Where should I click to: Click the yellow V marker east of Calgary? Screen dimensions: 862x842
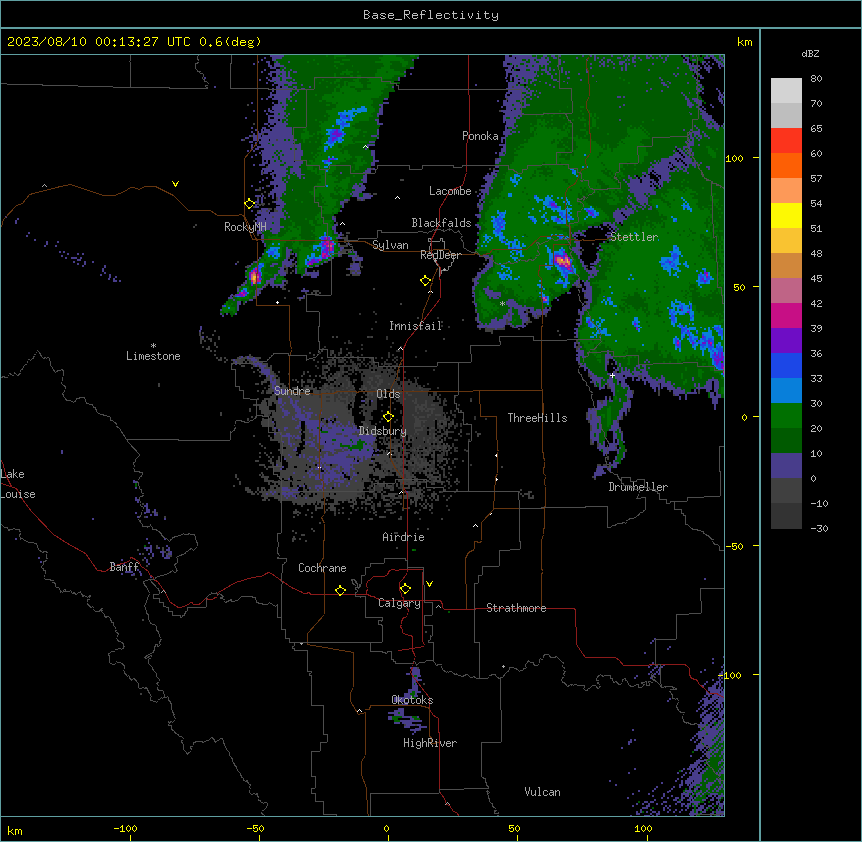click(429, 584)
